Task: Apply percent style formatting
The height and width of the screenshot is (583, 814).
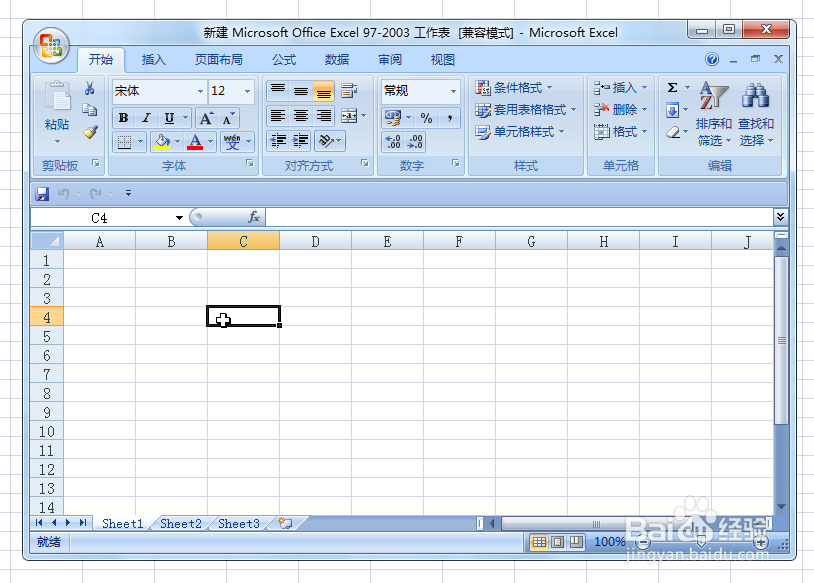Action: [x=426, y=118]
